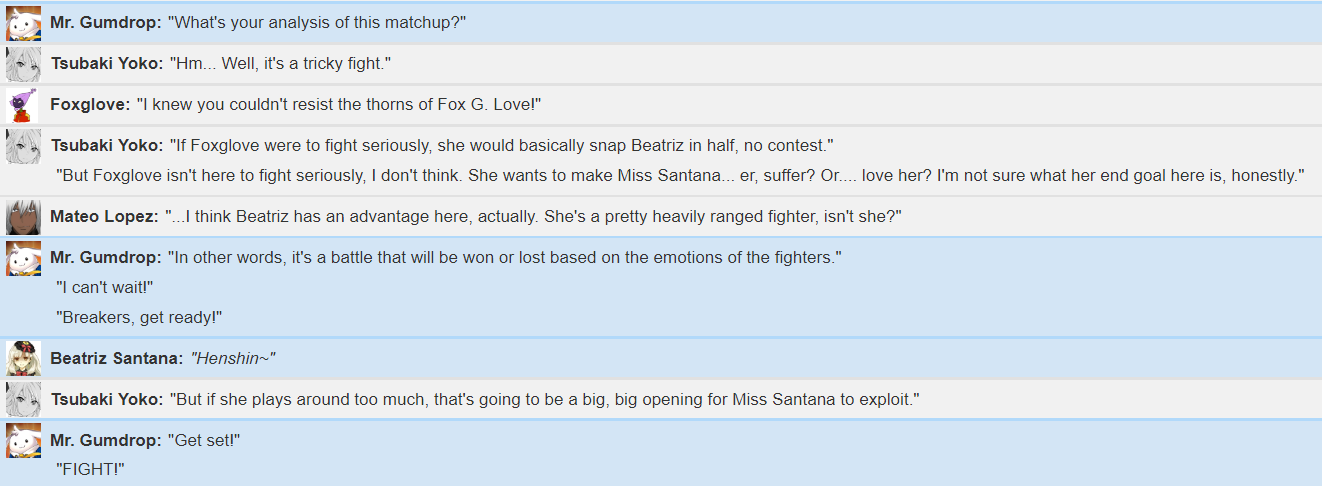This screenshot has height=486, width=1322.
Task: Click the Mateo Lopez speaker name
Action: (104, 217)
